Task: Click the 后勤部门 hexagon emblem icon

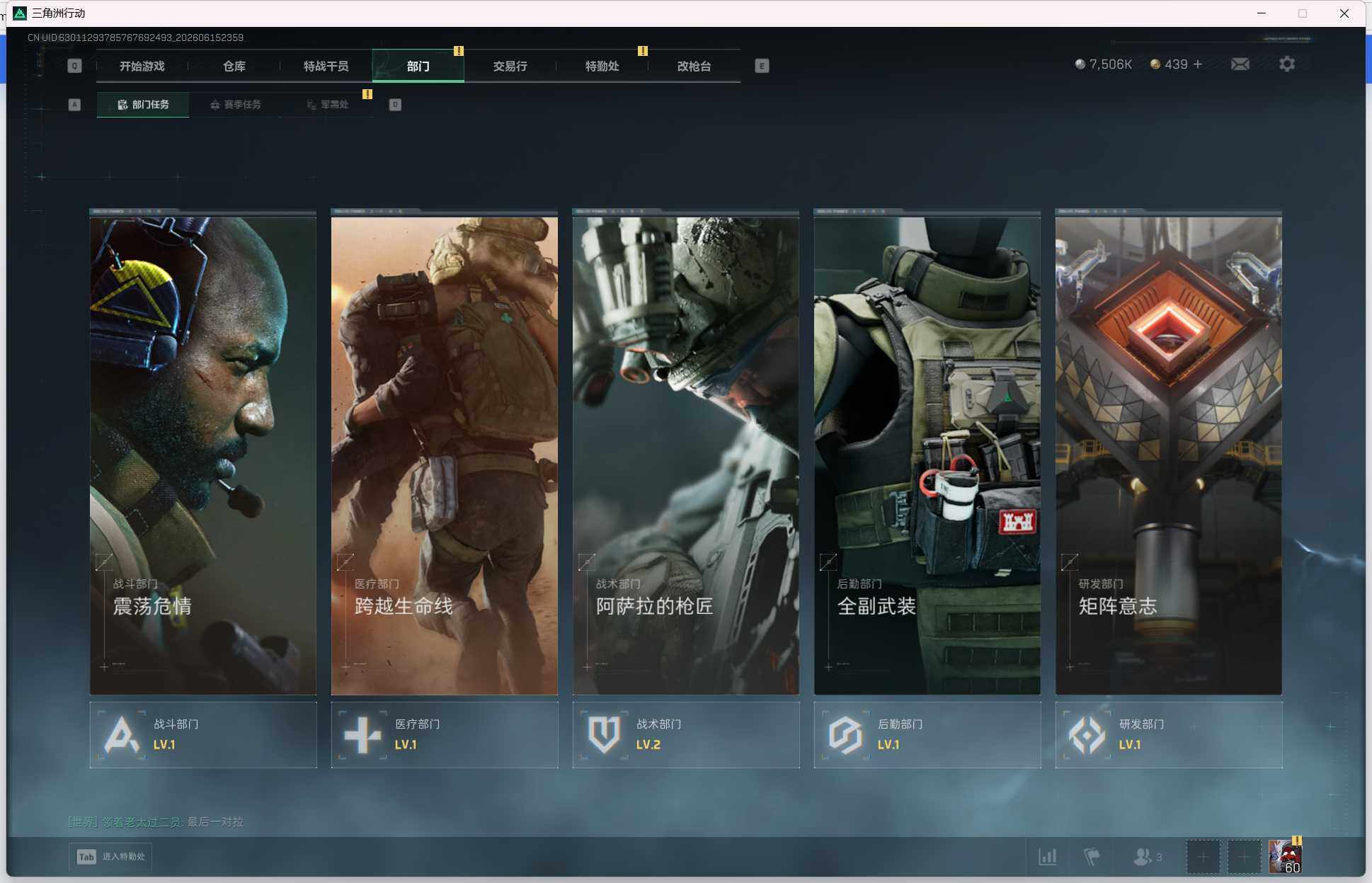Action: pyautogui.click(x=845, y=735)
